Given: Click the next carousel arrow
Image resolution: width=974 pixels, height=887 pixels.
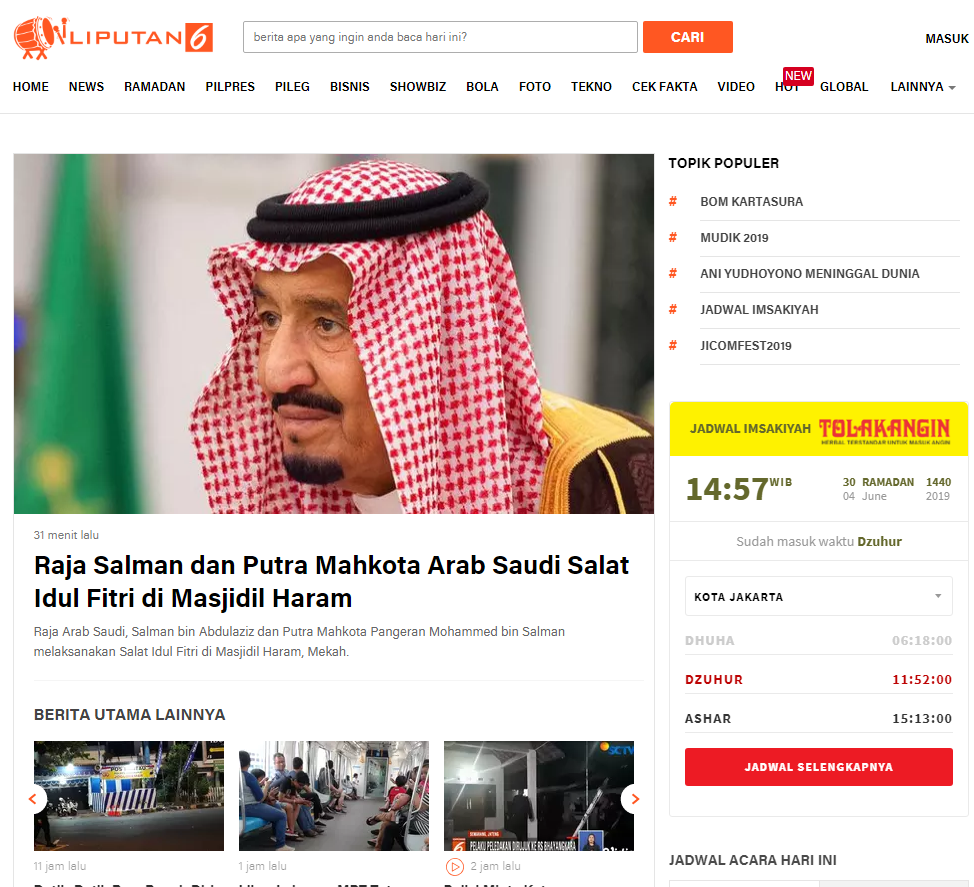Looking at the screenshot, I should tap(634, 799).
